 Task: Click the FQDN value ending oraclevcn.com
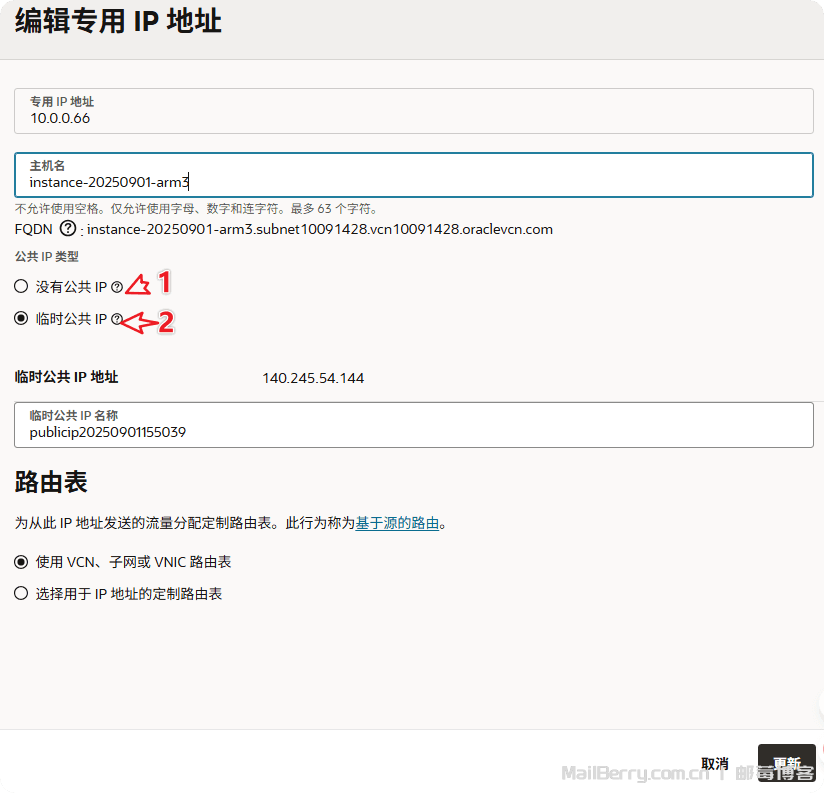[x=320, y=229]
